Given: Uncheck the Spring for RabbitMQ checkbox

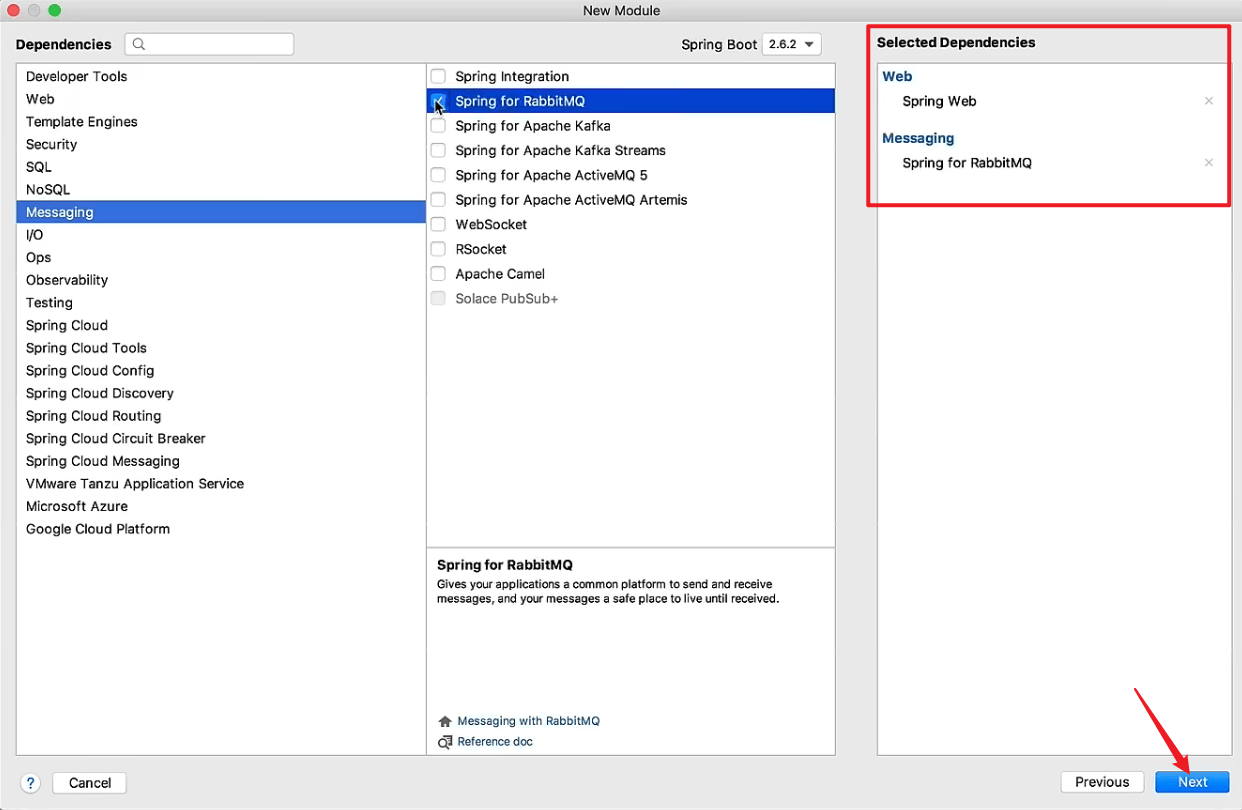Looking at the screenshot, I should pyautogui.click(x=438, y=101).
